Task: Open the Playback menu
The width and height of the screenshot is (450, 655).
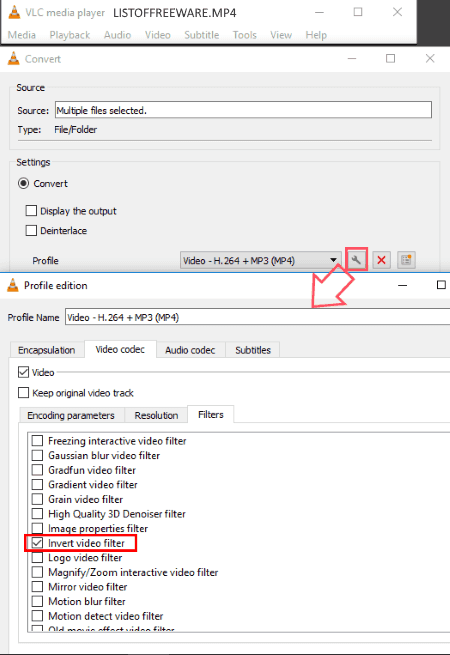Action: click(70, 35)
